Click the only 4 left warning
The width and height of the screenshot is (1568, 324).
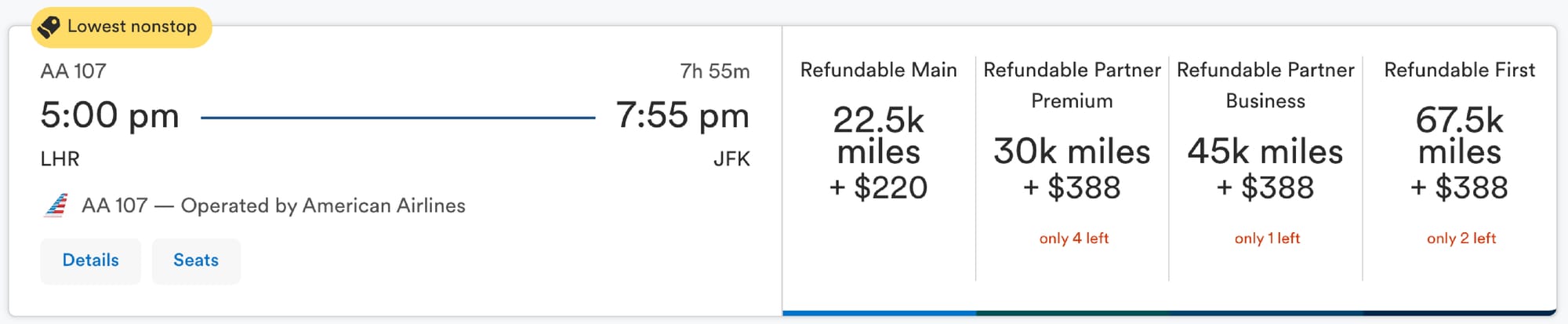[1073, 238]
